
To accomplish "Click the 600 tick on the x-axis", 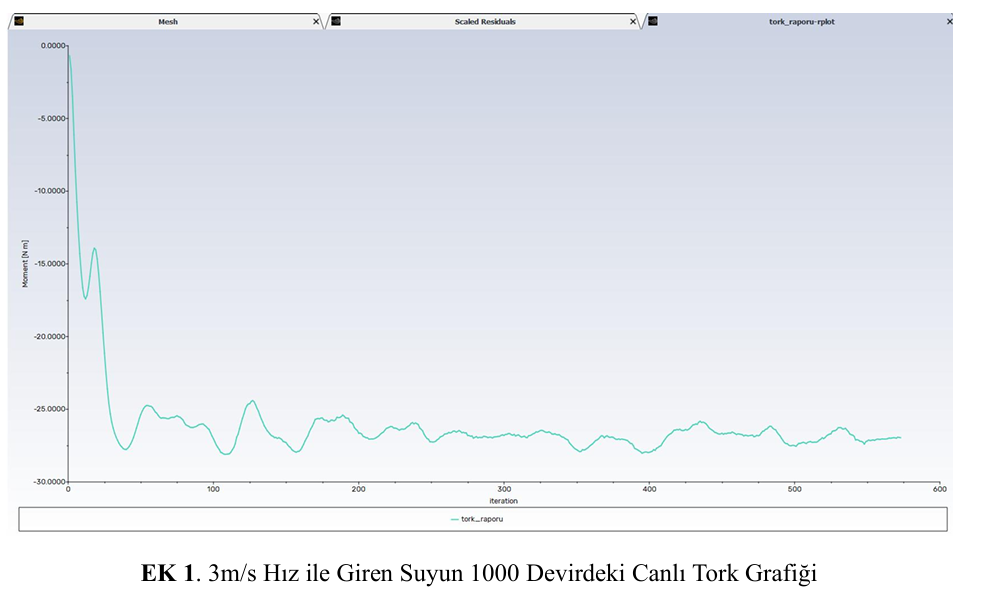I will pyautogui.click(x=939, y=489).
